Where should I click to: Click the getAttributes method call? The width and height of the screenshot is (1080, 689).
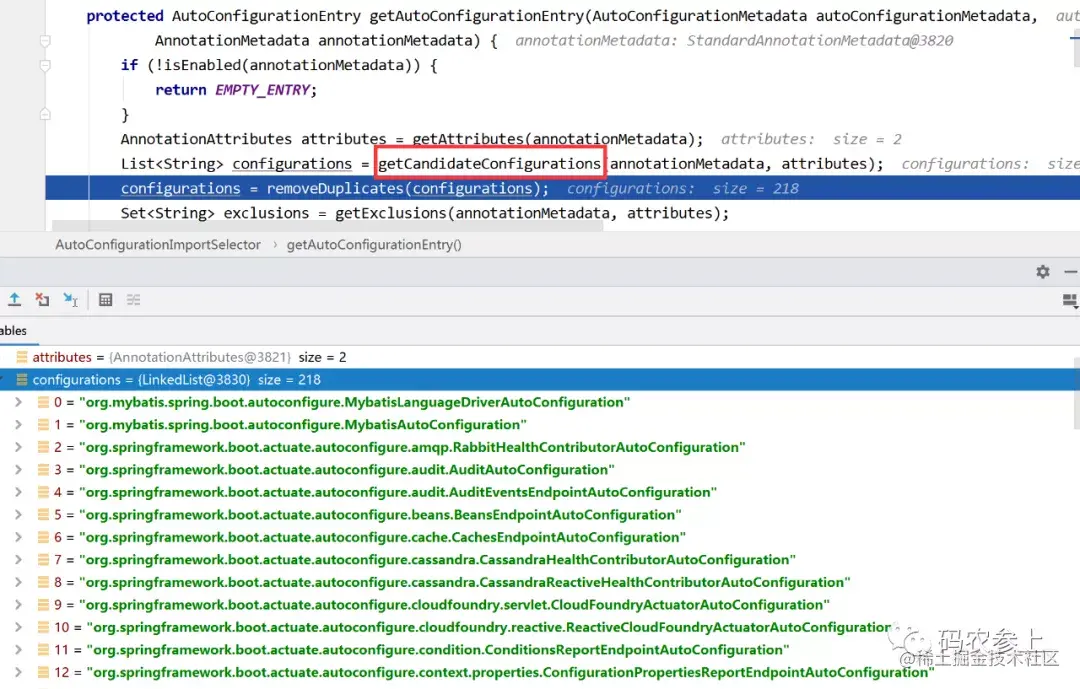468,138
